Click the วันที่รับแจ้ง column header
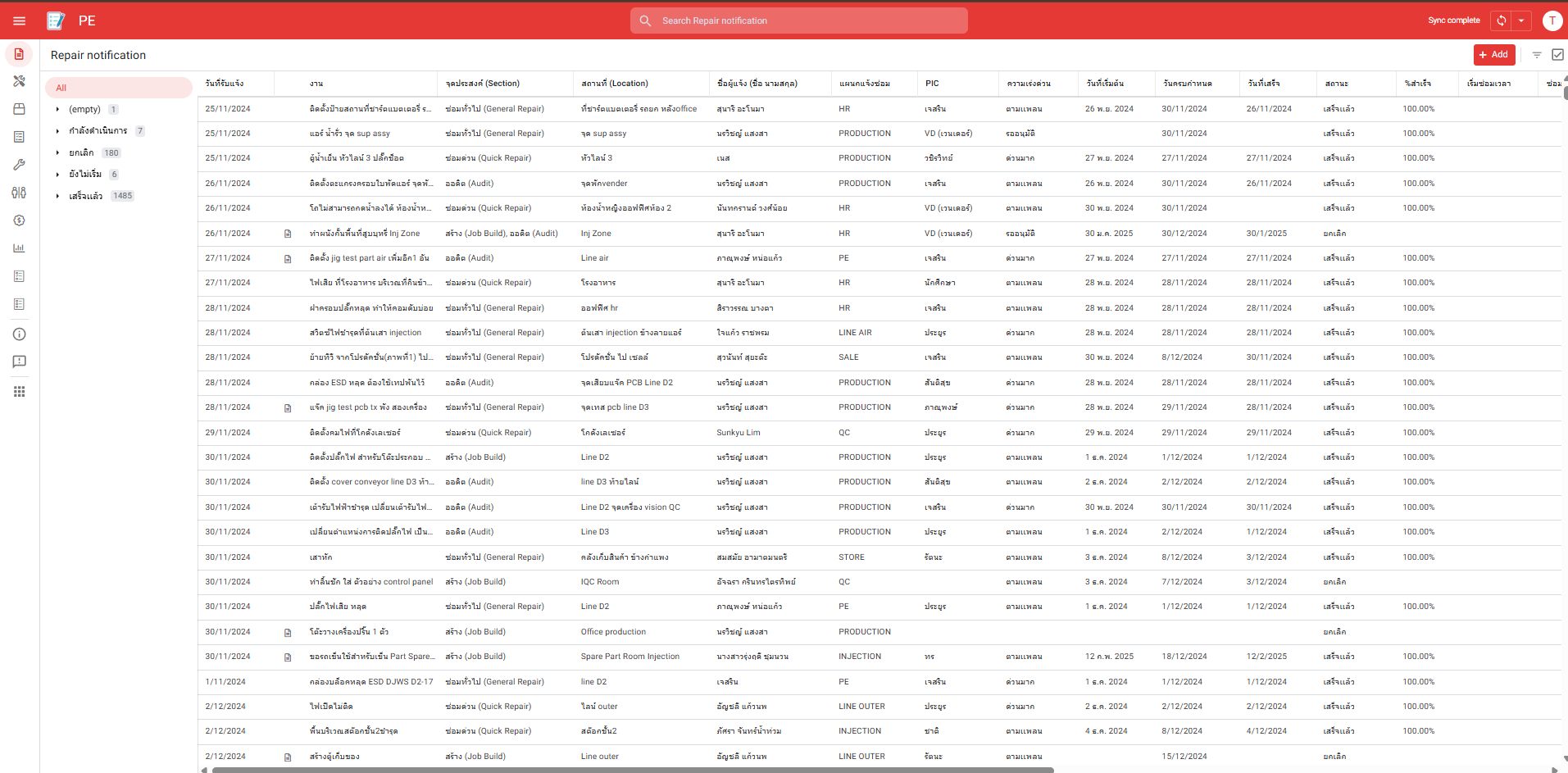 (236, 84)
